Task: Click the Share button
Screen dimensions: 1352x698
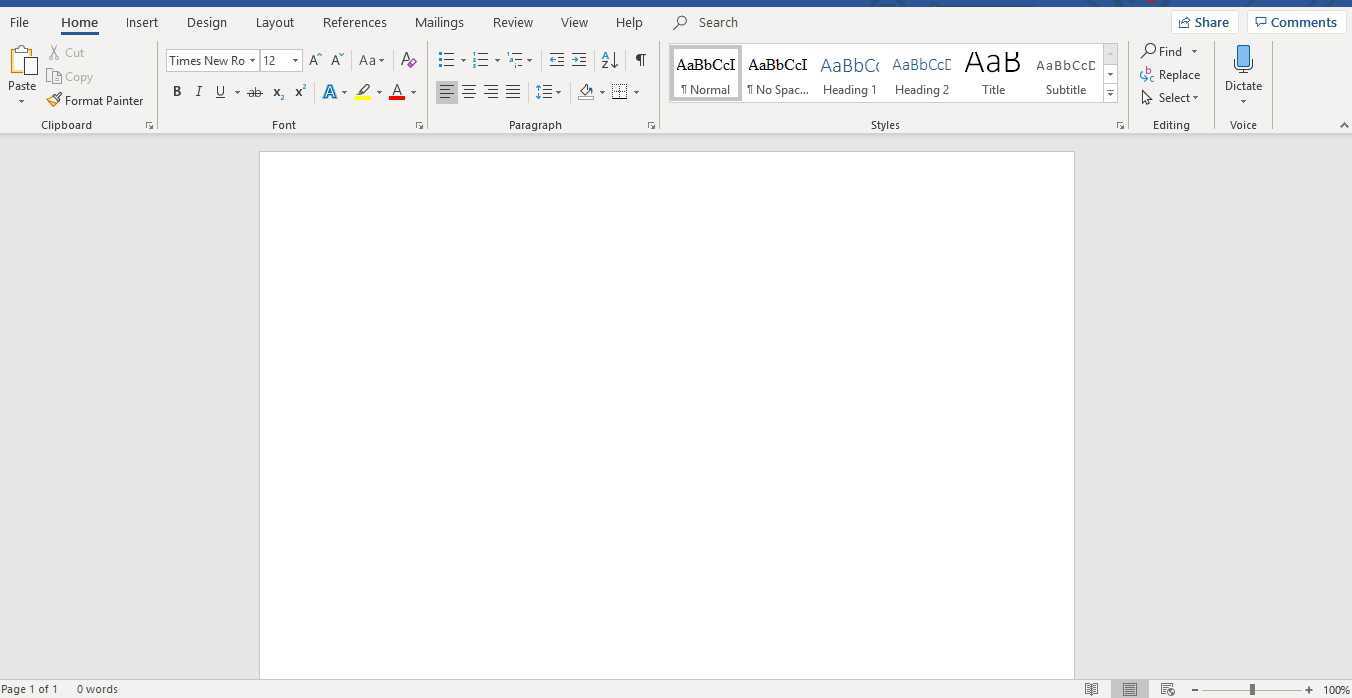Action: pos(1204,22)
